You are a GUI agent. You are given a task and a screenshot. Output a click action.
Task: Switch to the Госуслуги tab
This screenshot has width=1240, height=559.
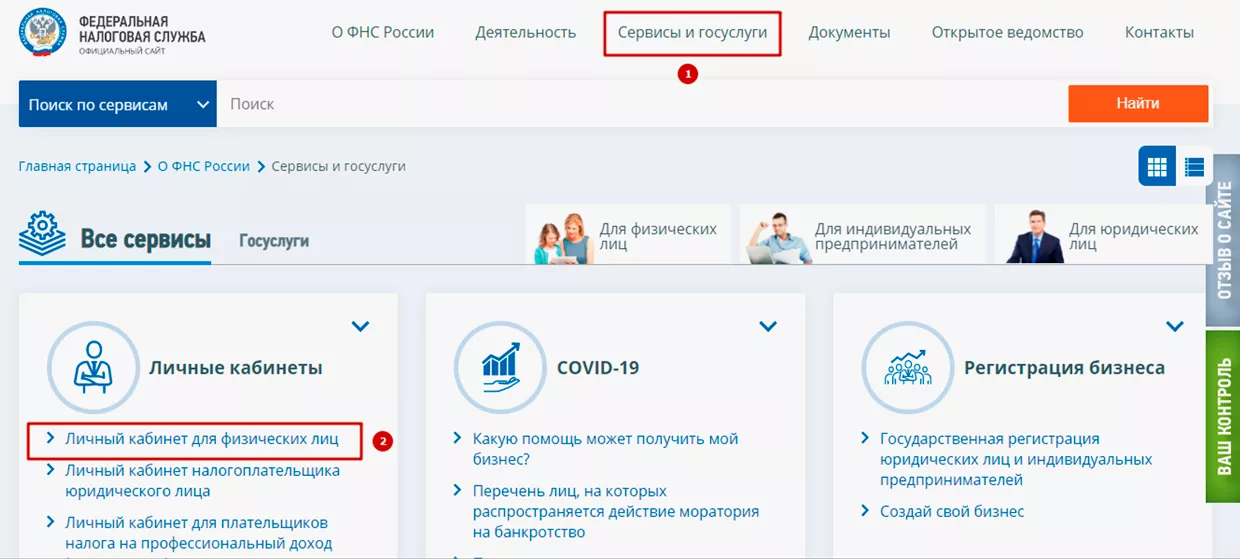click(273, 241)
